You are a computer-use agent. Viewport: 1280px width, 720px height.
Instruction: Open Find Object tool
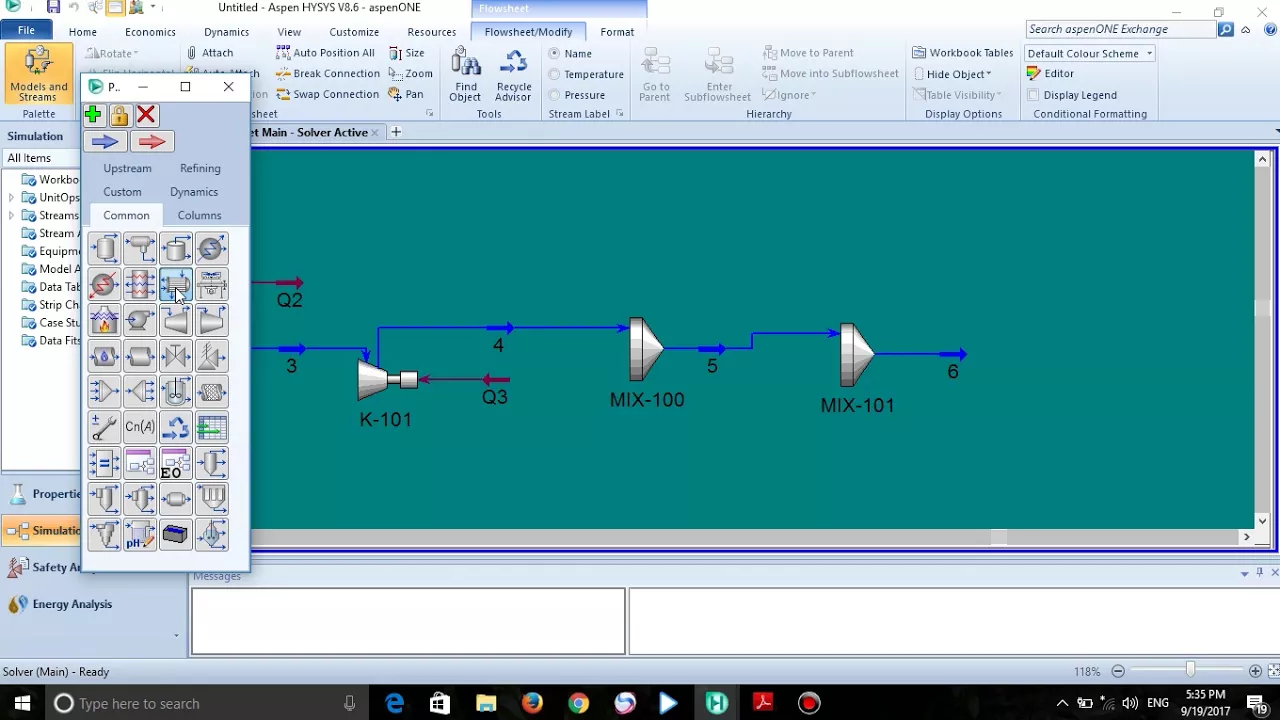pos(465,75)
